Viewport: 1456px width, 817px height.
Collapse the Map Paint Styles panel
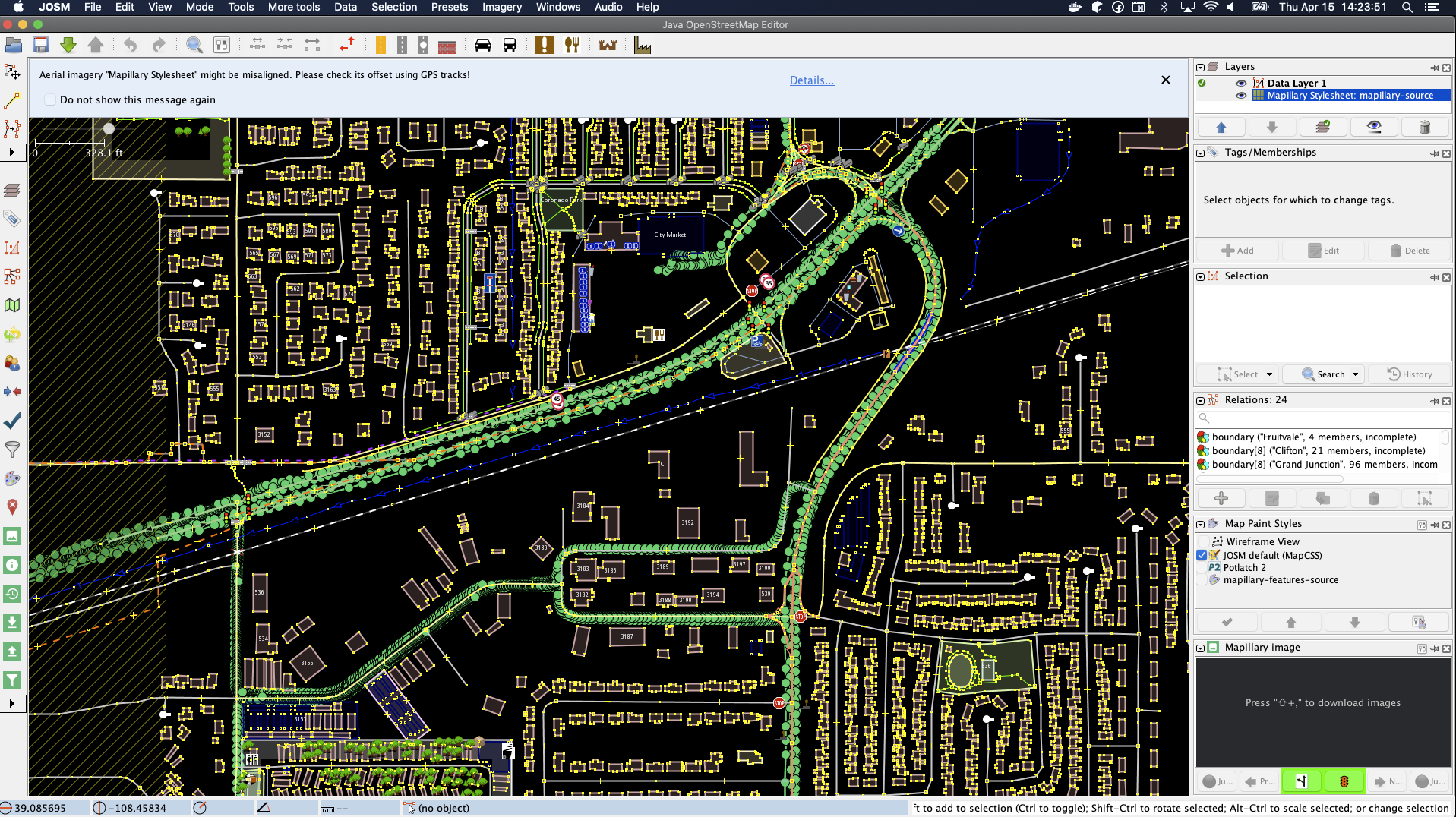(x=1201, y=524)
